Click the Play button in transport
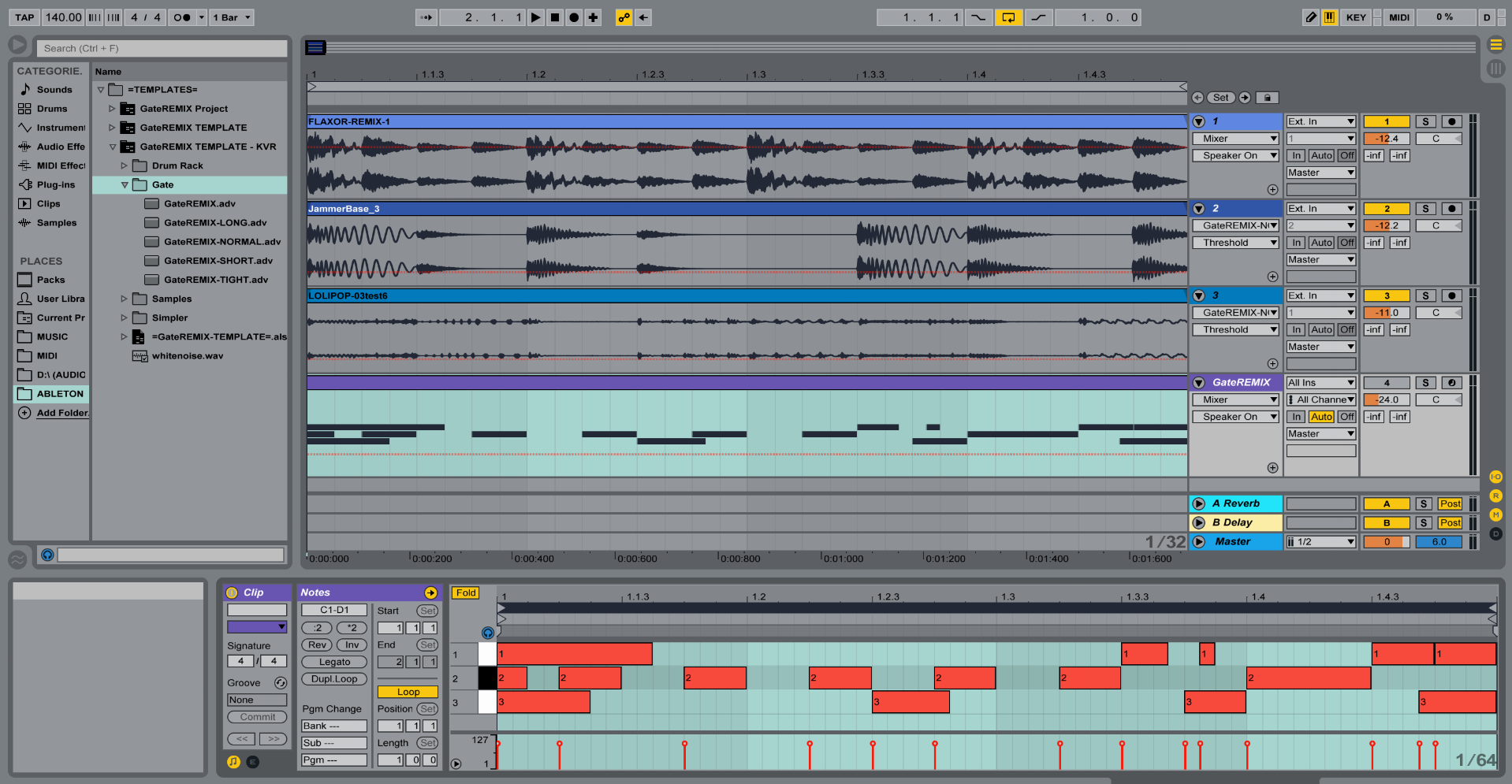1512x784 pixels. [535, 17]
